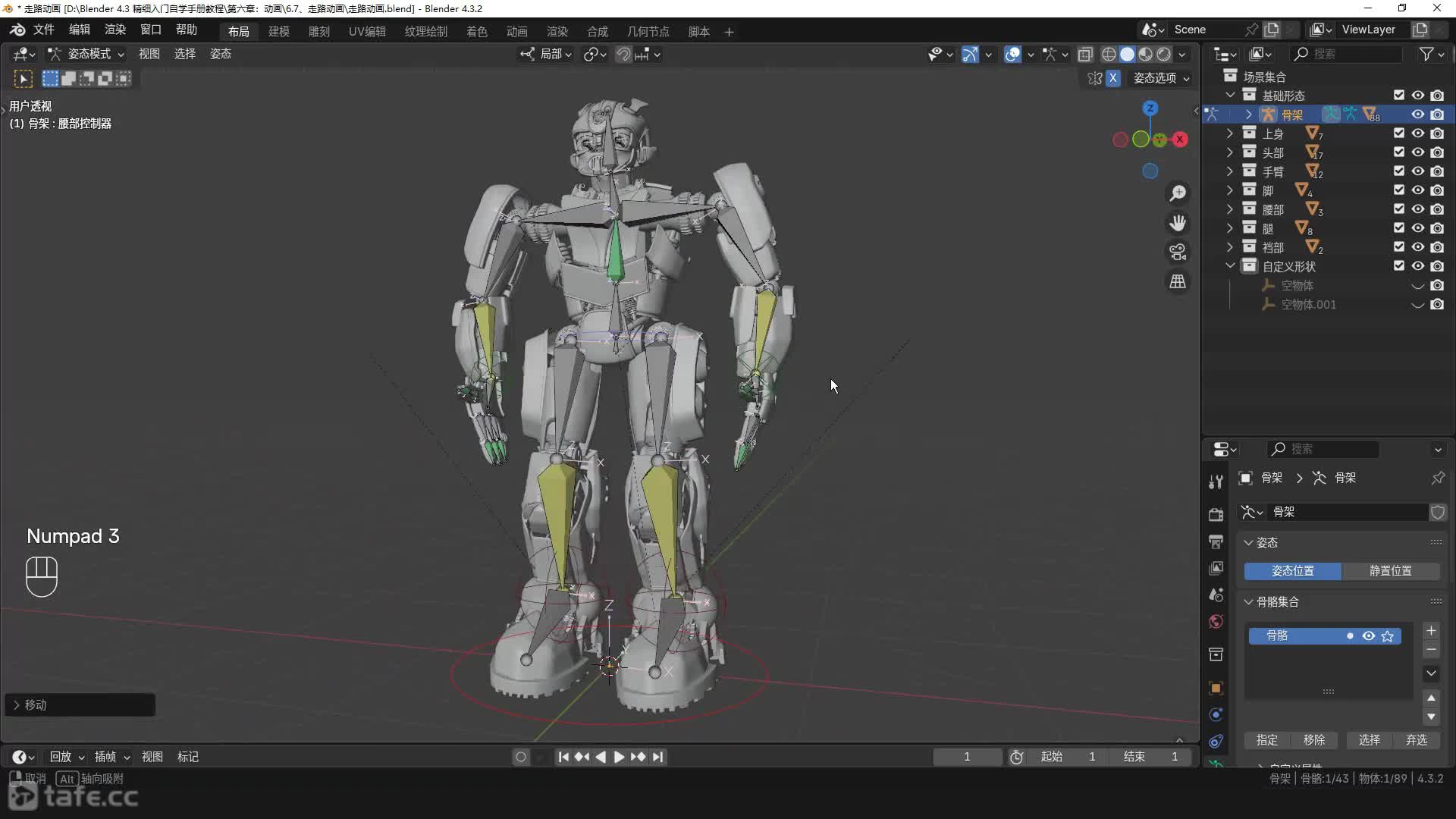Viewport: 1456px width, 819px height.
Task: Open the Physics properties tab icon
Action: pos(1216,714)
